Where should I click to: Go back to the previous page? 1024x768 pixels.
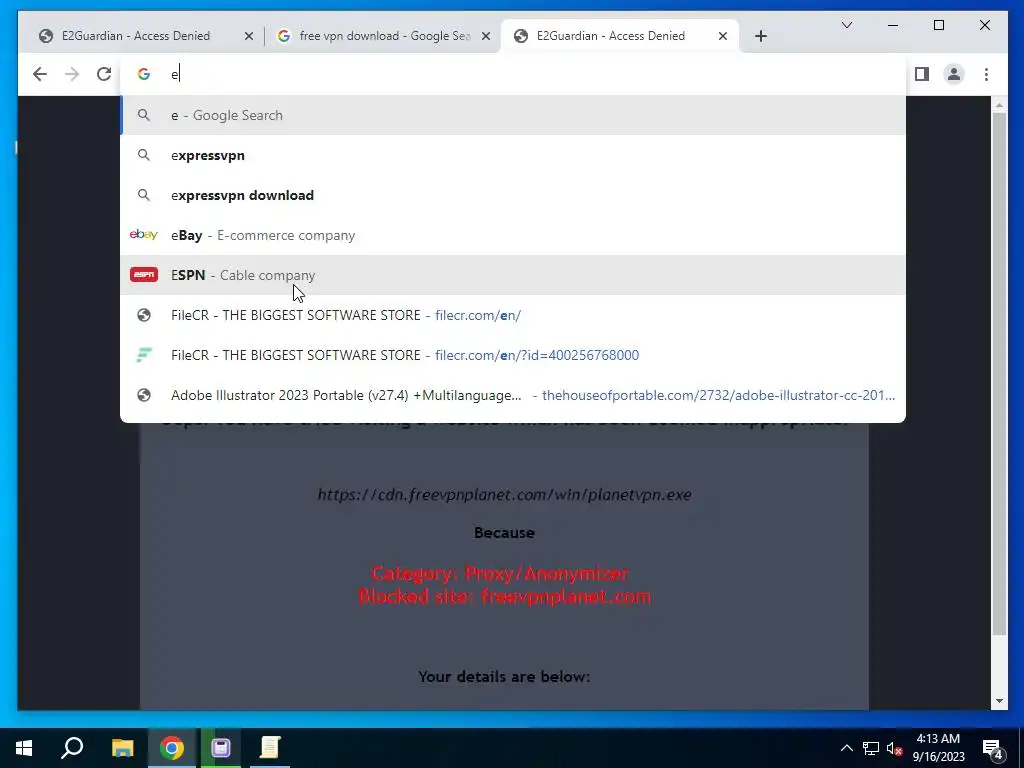(x=40, y=74)
